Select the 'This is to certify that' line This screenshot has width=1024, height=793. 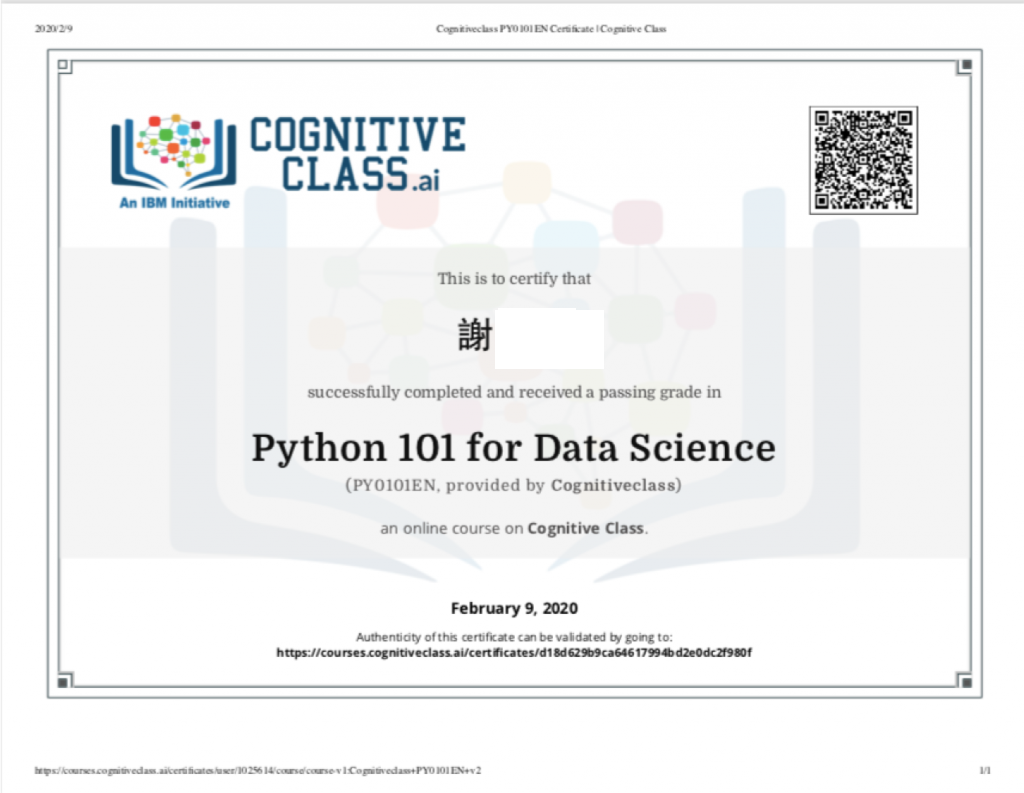[514, 279]
